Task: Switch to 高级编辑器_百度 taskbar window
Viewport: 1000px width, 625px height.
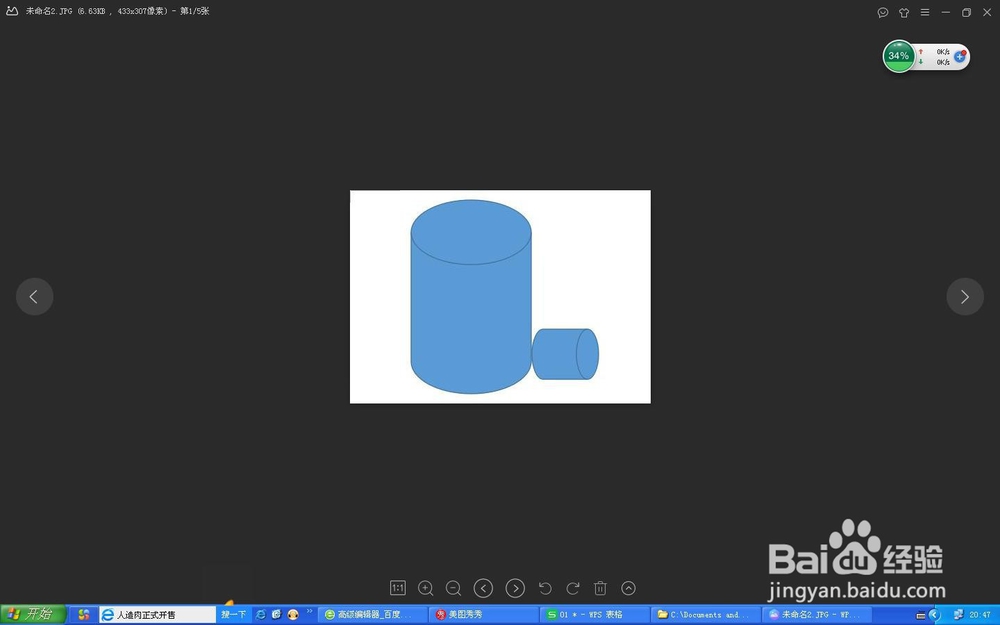Action: coord(372,615)
